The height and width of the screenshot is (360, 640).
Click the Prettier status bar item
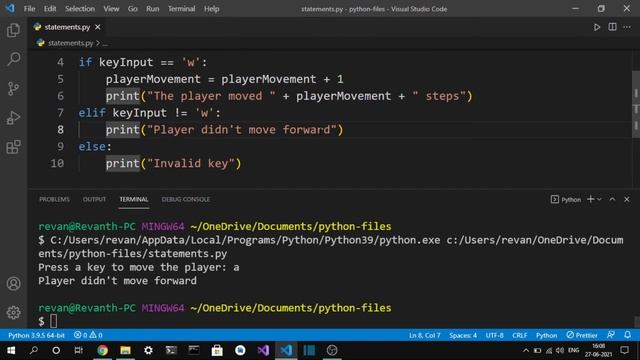582,335
